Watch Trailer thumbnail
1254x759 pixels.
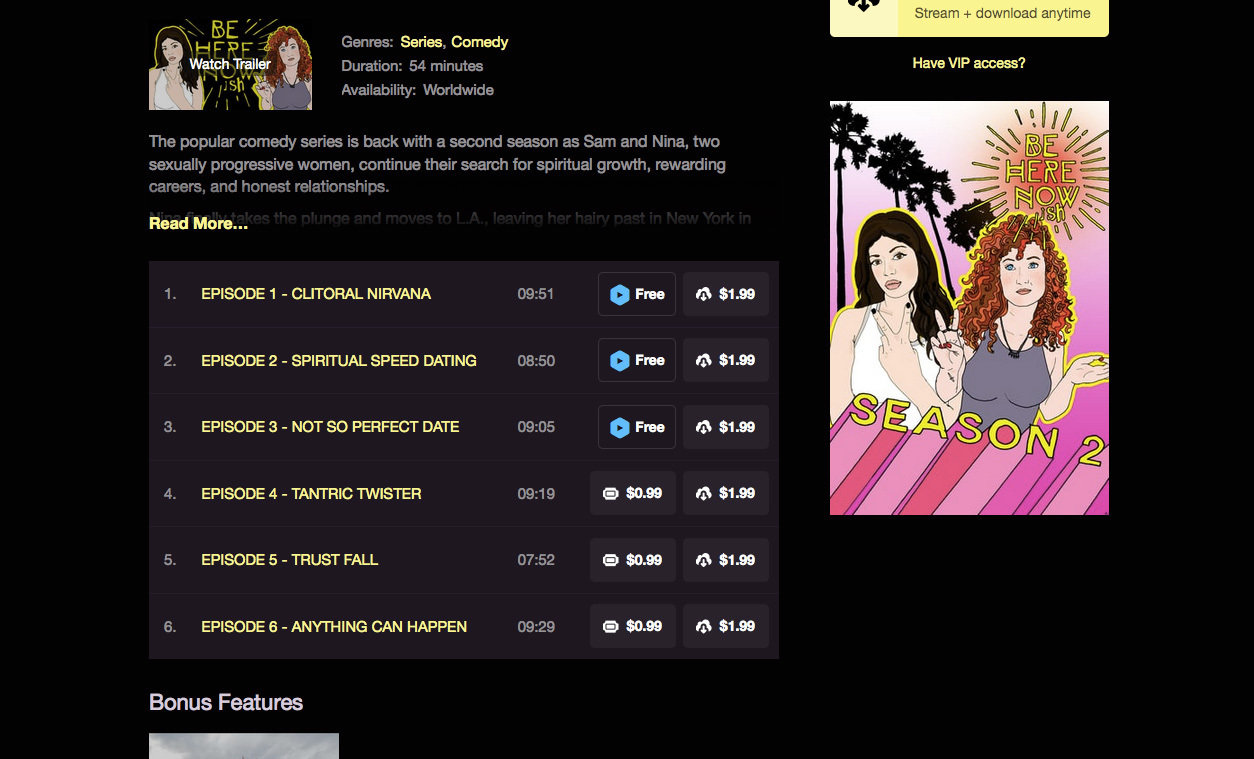tap(230, 64)
